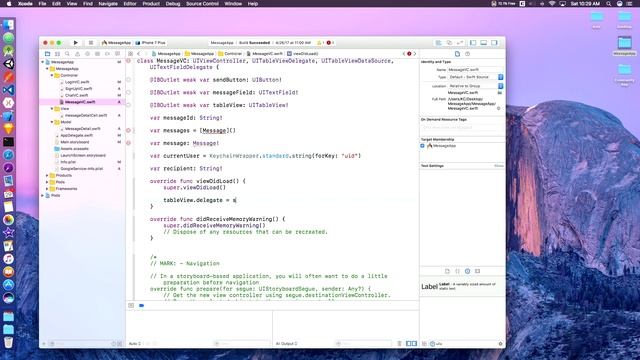Open the Location dropdown

pyautogui.click(x=476, y=86)
